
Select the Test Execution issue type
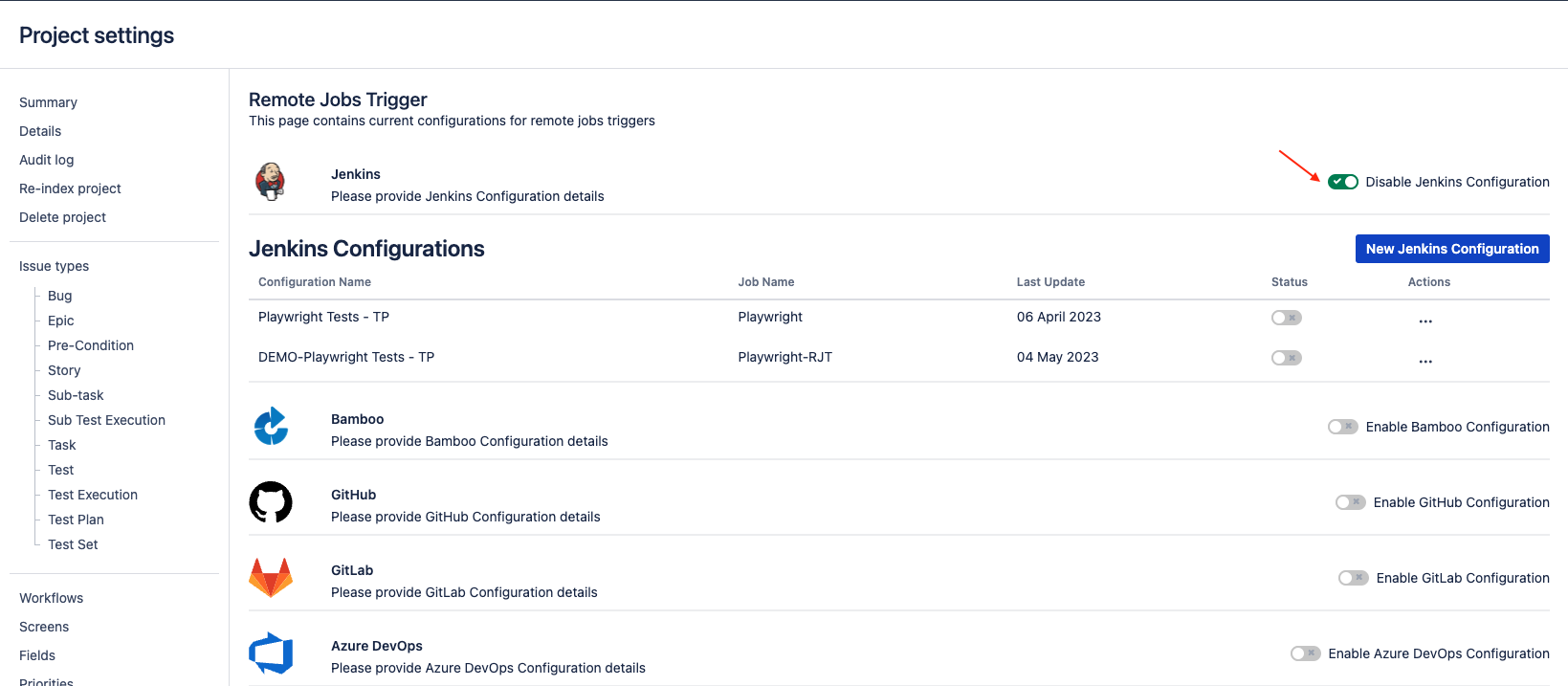click(93, 495)
